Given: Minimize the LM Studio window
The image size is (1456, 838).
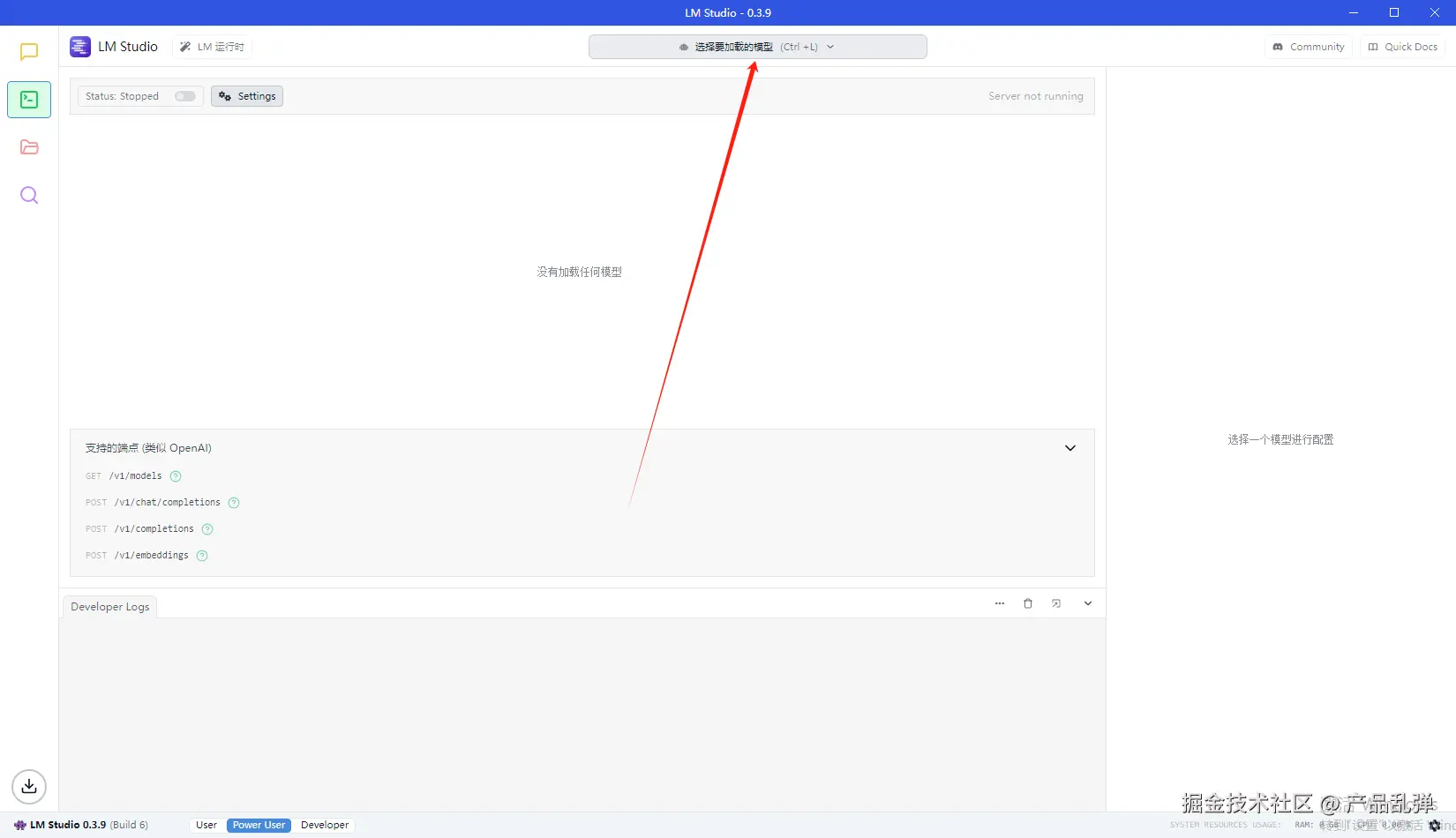Looking at the screenshot, I should (x=1354, y=12).
